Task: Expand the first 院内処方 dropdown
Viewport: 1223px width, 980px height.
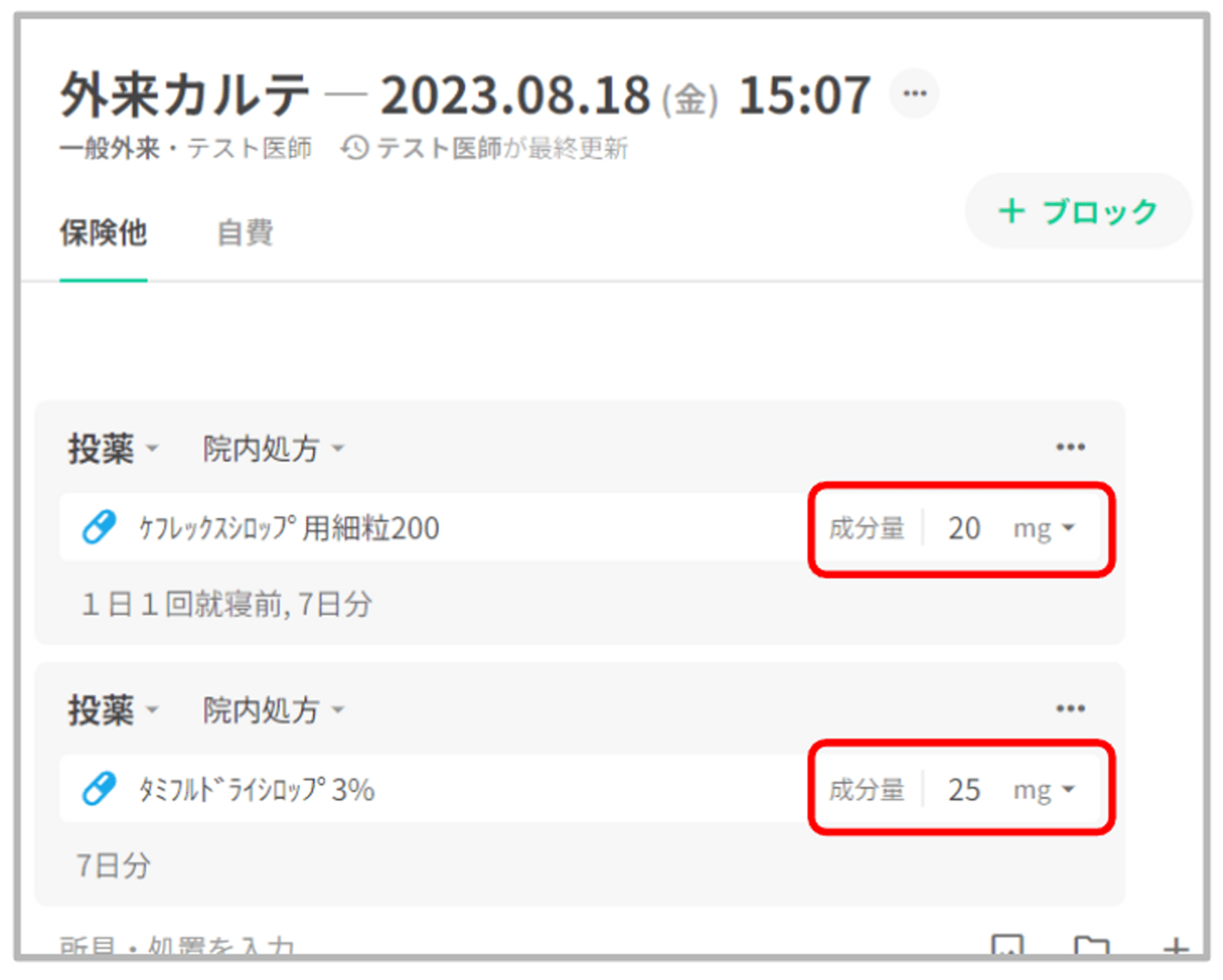Action: (x=273, y=449)
